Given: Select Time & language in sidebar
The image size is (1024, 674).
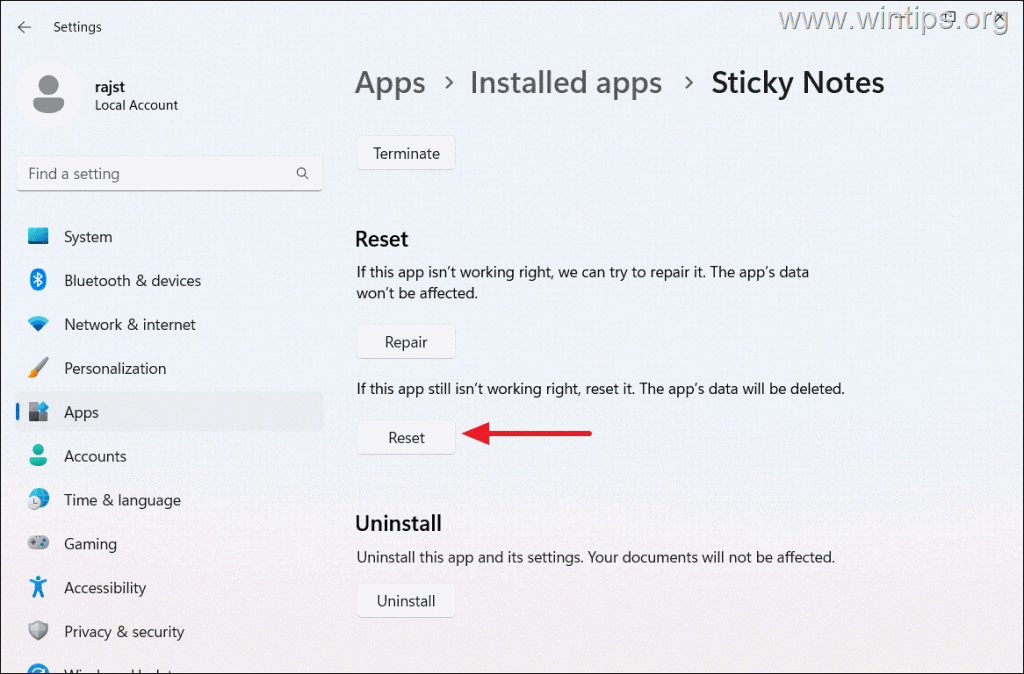Looking at the screenshot, I should [x=169, y=500].
